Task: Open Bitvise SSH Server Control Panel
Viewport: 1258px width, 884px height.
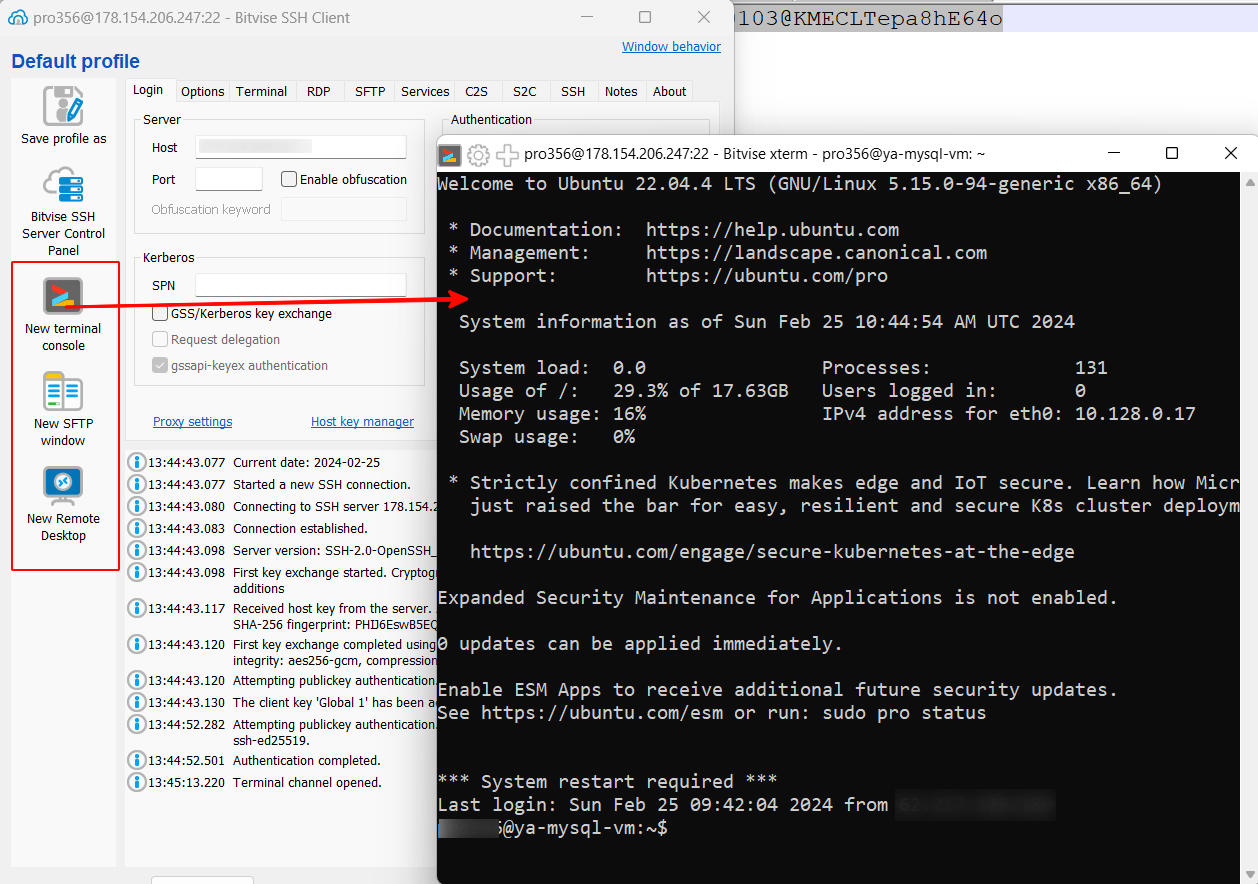Action: [63, 185]
